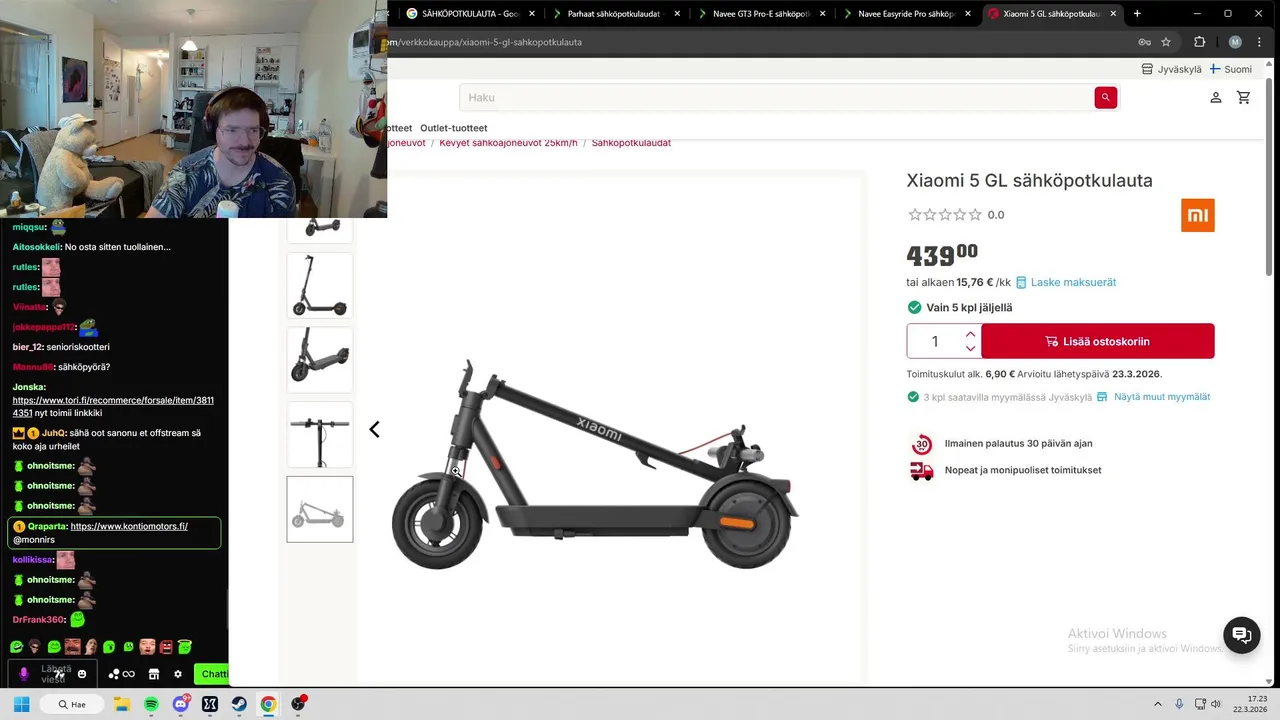Viewport: 1280px width, 720px height.
Task: Click the product quantity input field
Action: click(935, 341)
